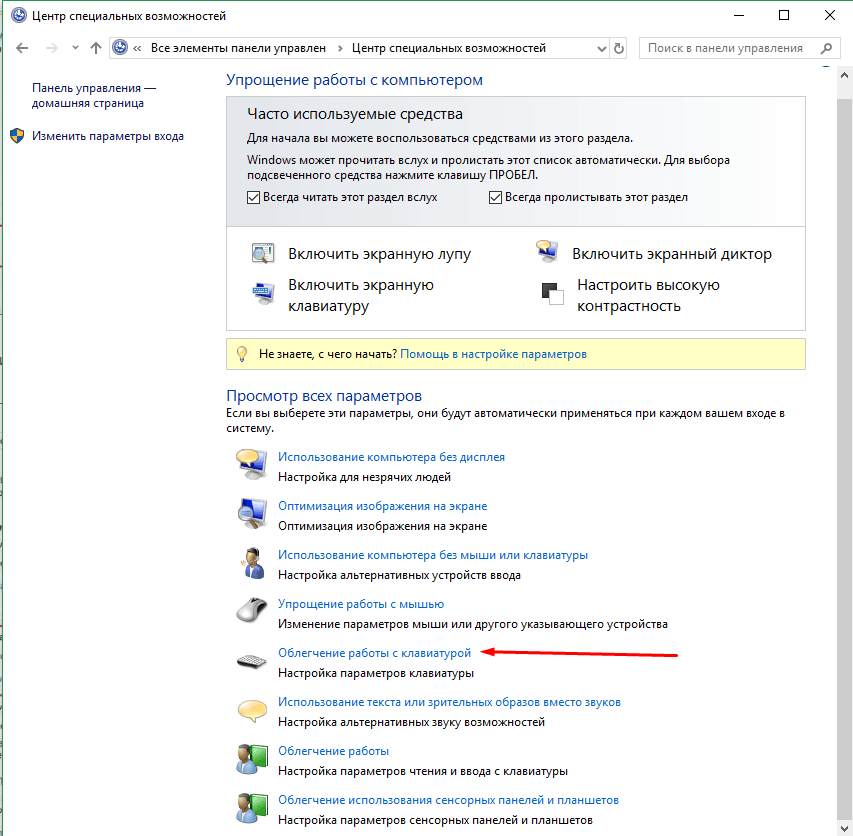Click the text Настройка параметров сенсорных панелей и планшетов

[435, 820]
